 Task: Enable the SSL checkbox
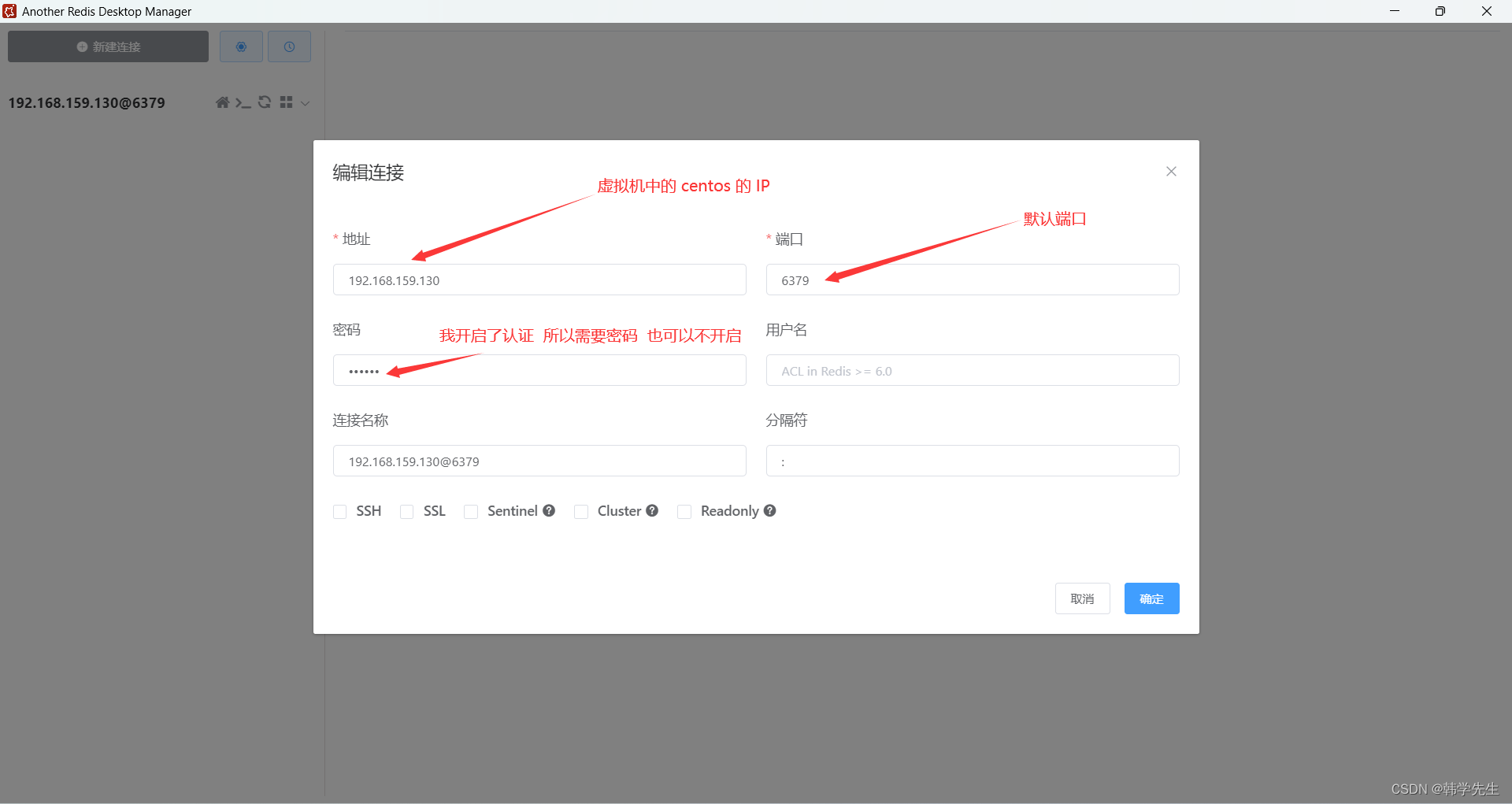(407, 512)
